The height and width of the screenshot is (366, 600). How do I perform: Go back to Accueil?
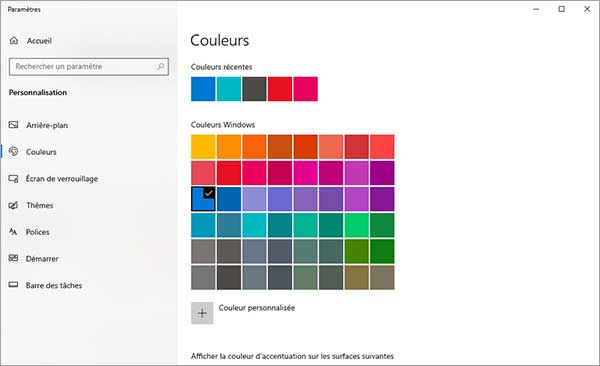pos(39,41)
